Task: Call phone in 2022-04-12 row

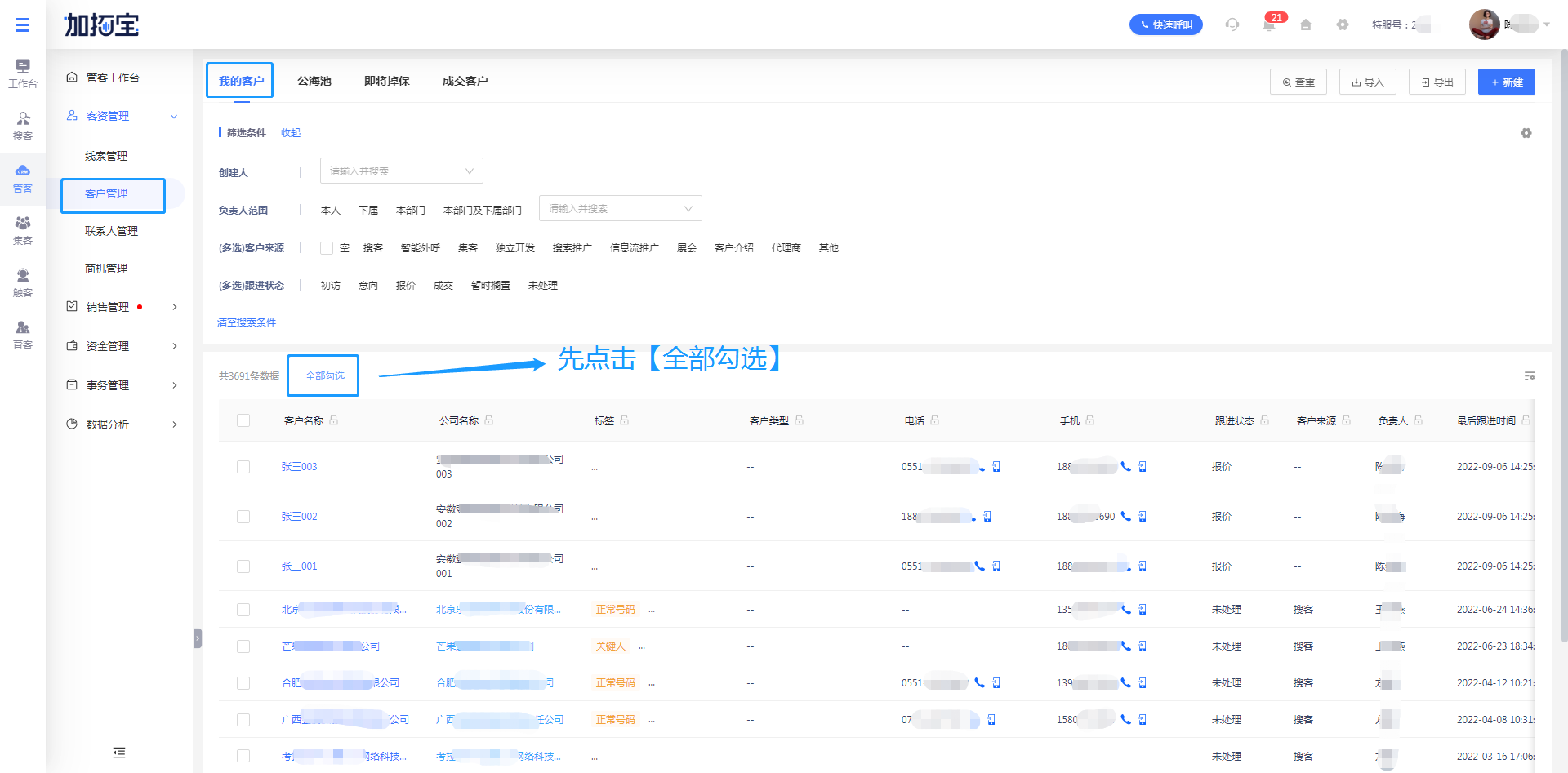Action: [x=980, y=683]
